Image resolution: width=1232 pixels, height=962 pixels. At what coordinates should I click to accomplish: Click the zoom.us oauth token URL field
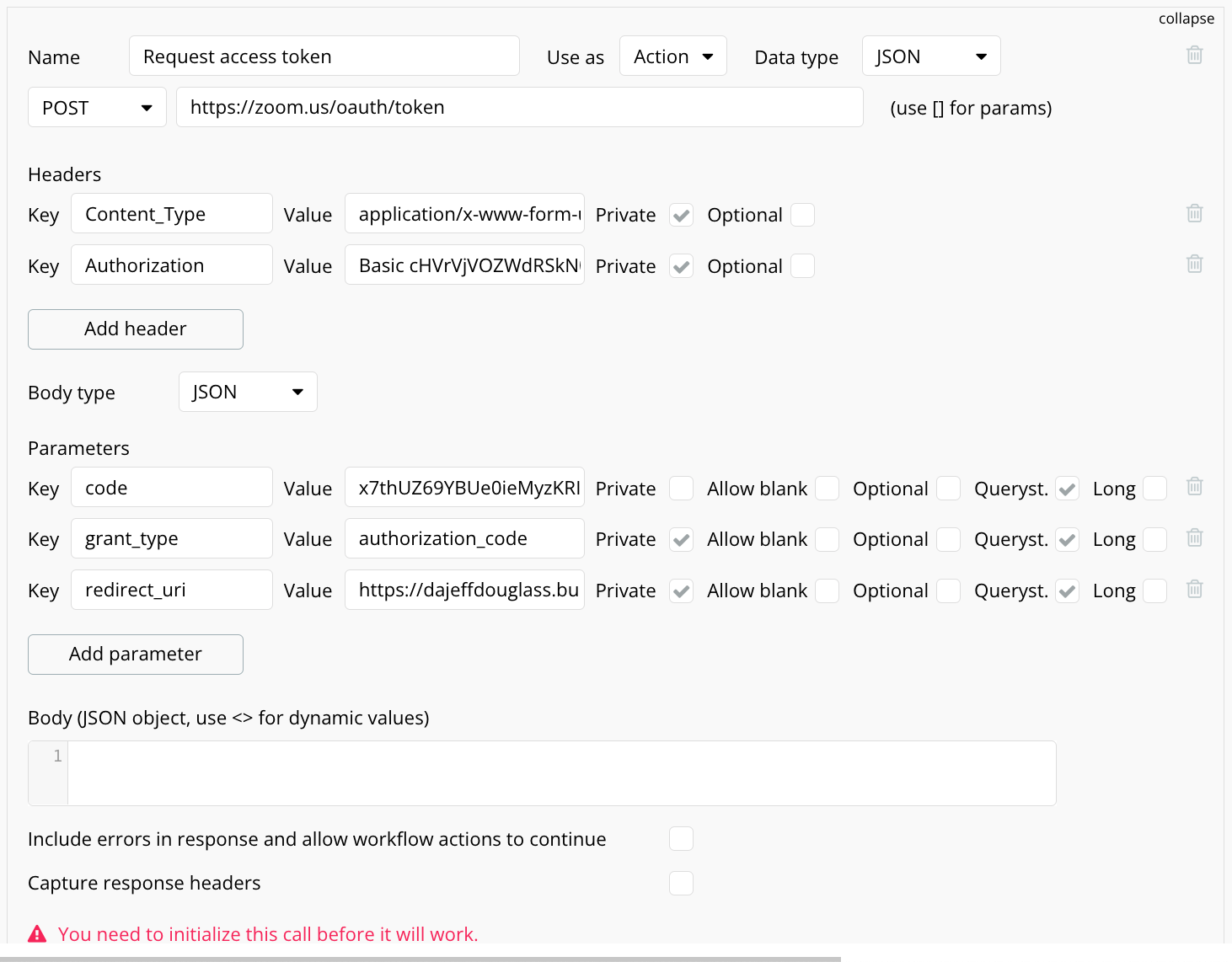(519, 108)
